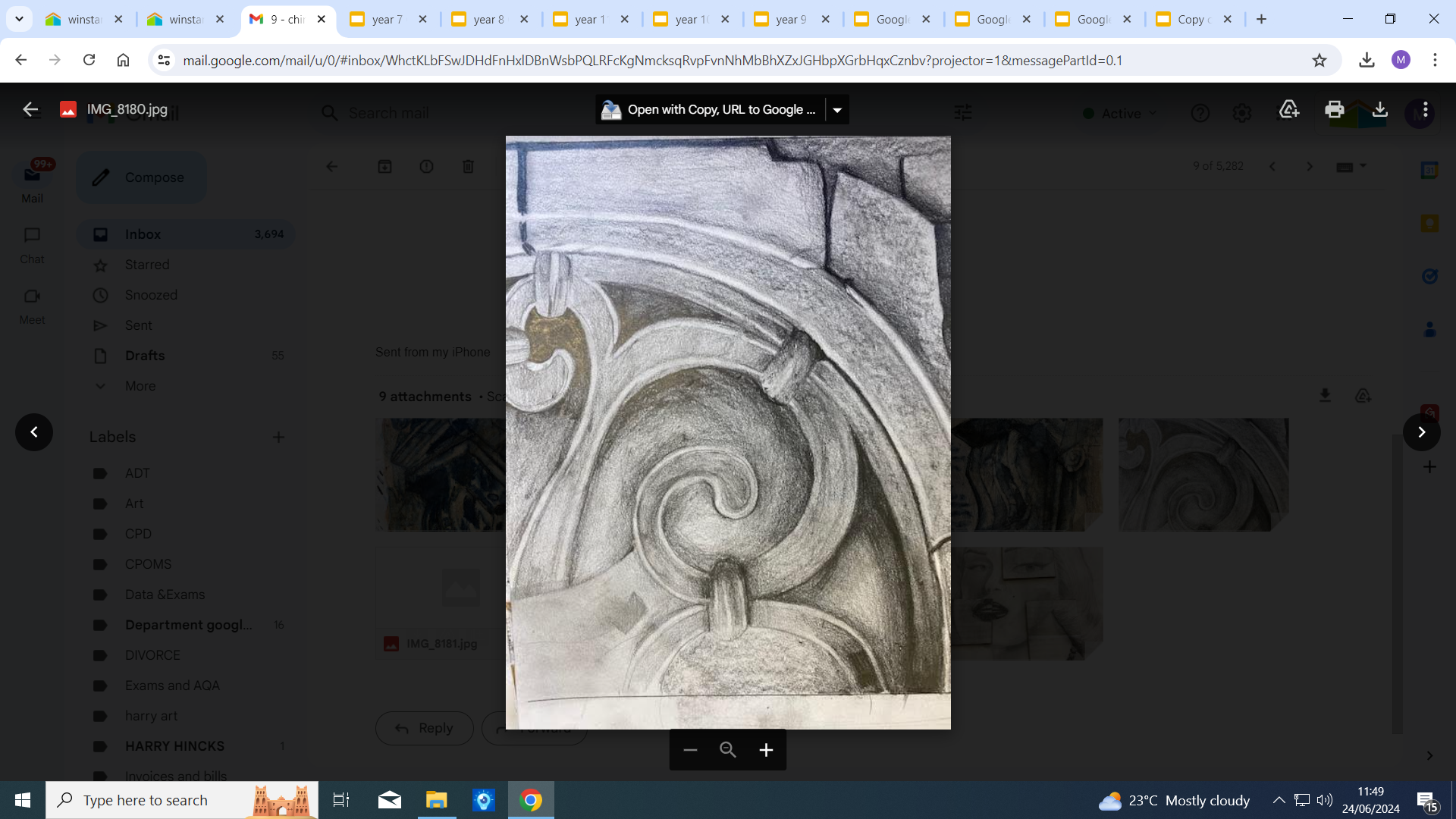This screenshot has width=1456, height=819.
Task: Switch to the Copy tab
Action: pos(1195,20)
